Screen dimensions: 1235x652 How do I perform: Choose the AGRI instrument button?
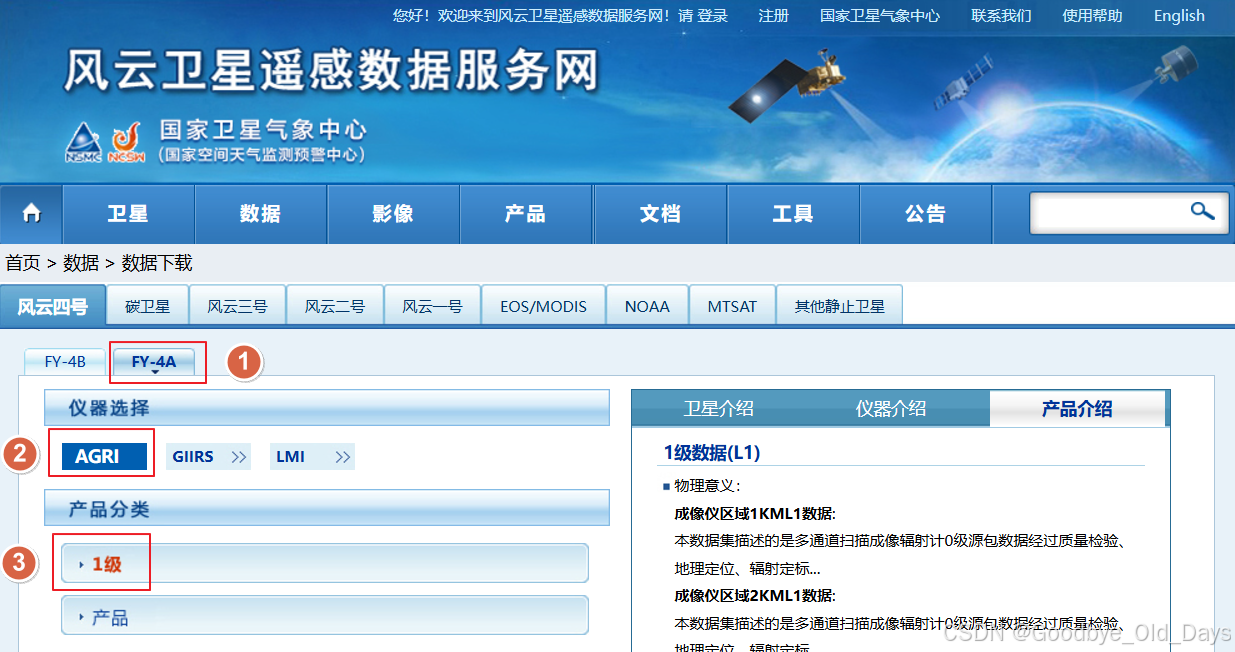[x=104, y=457]
